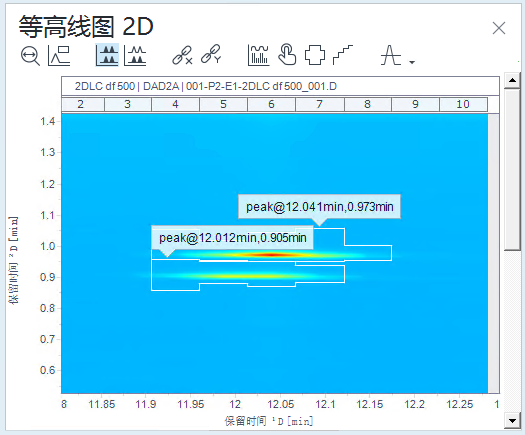Select cut number 6 in header
The width and height of the screenshot is (525, 435).
coord(271,104)
